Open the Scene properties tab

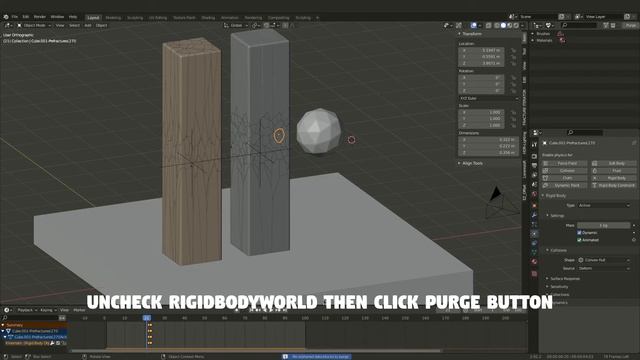534,185
